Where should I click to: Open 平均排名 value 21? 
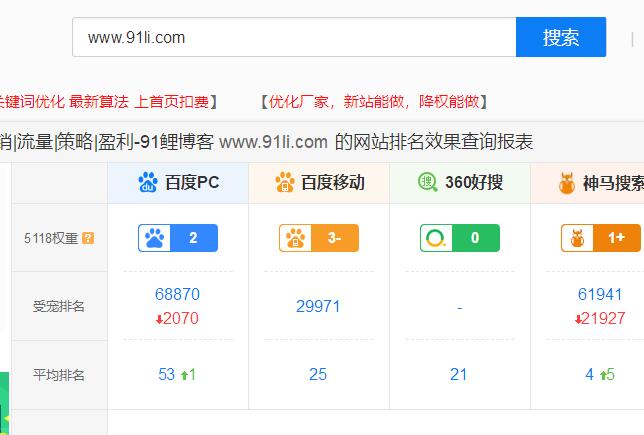[x=458, y=375]
